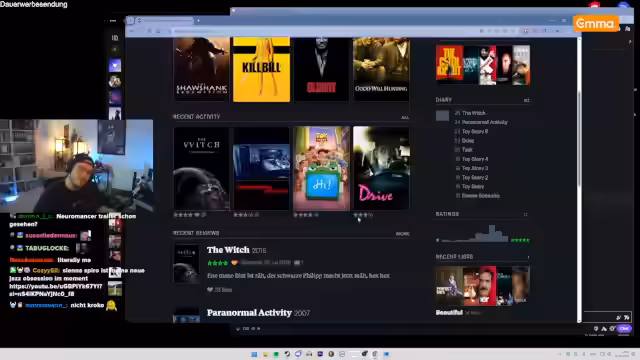
Task: Open a new browser tab
Action: click(x=198, y=20)
